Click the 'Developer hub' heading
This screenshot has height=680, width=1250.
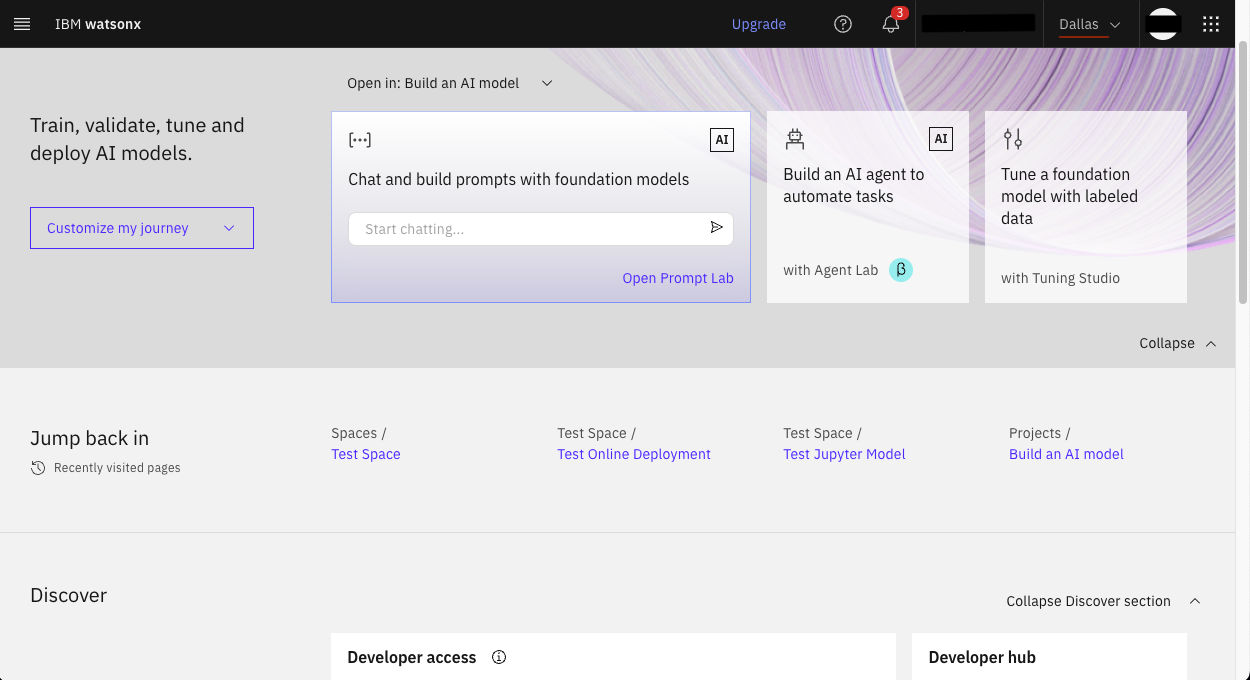(x=982, y=657)
